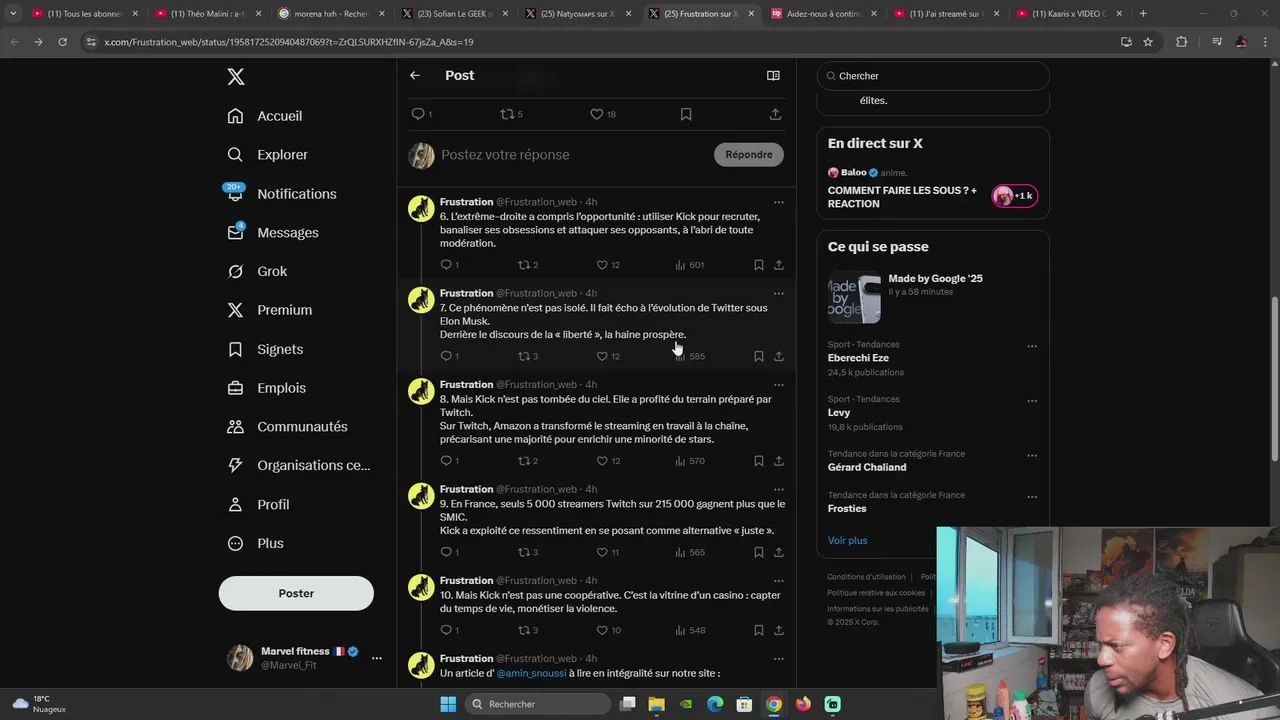Open Conditions d'utilisation footer link

pyautogui.click(x=866, y=577)
